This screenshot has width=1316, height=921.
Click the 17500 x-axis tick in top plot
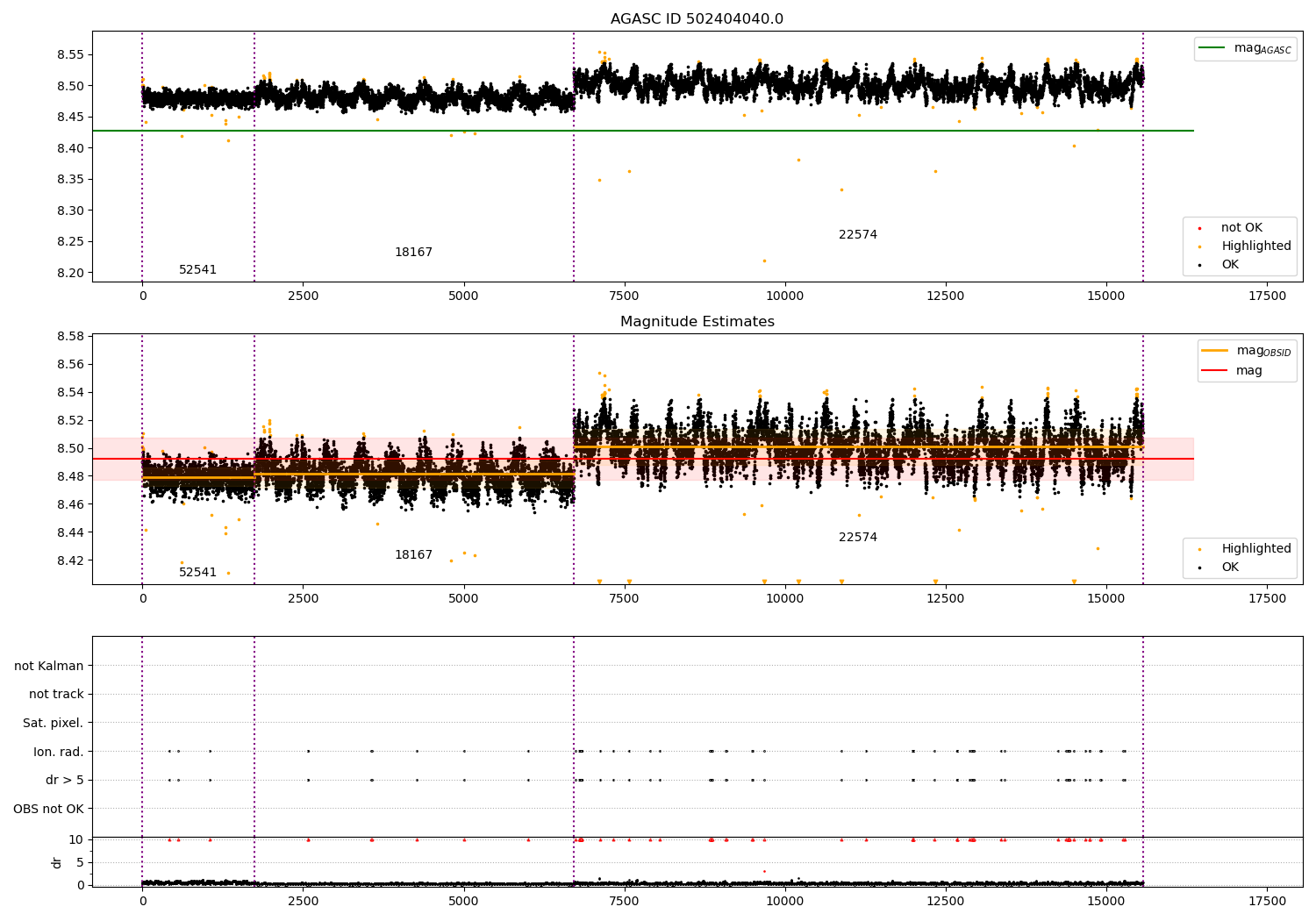(1267, 296)
